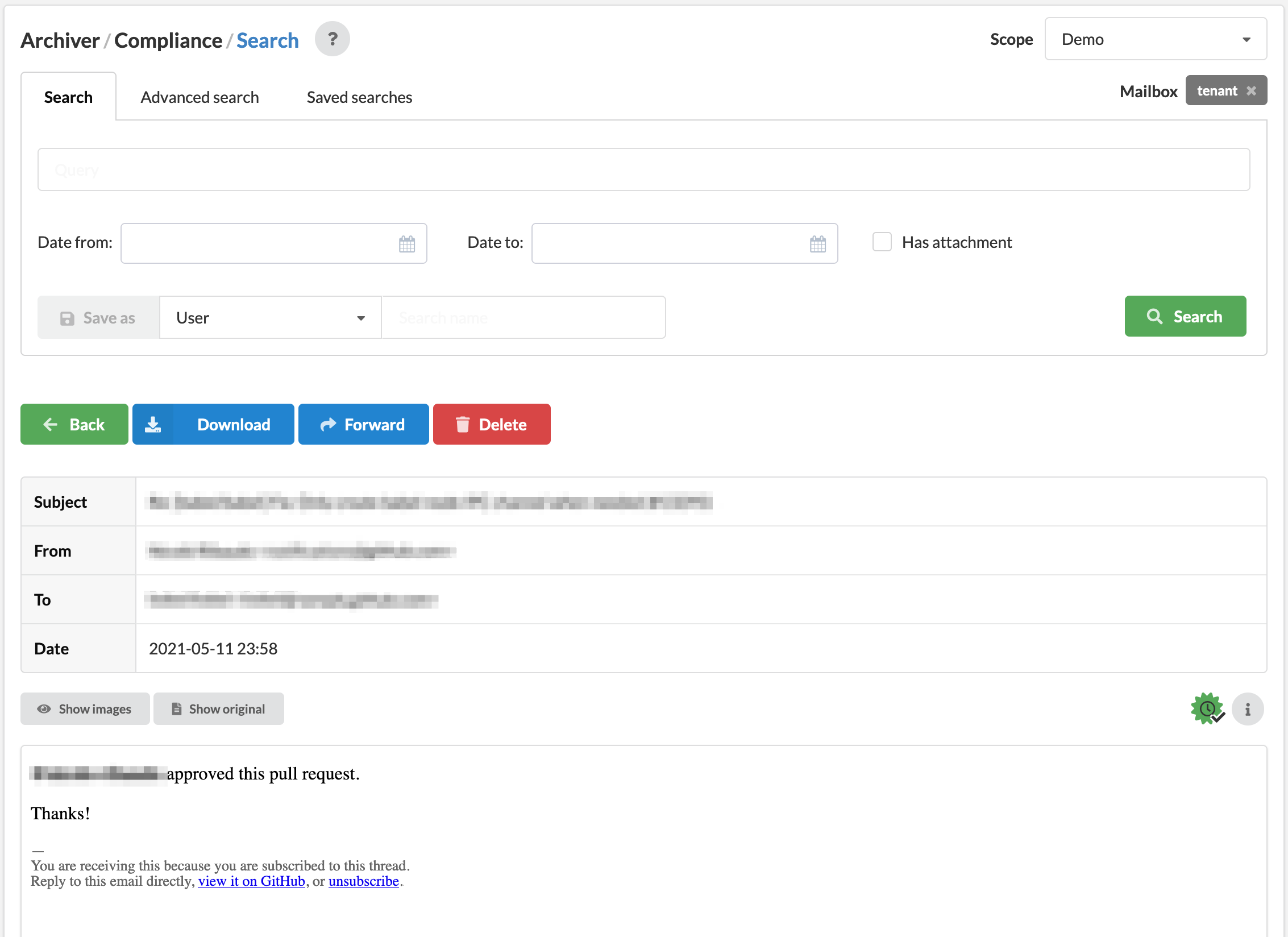Expand the Scope Demo dropdown
This screenshot has width=1288, height=937.
click(x=1156, y=39)
